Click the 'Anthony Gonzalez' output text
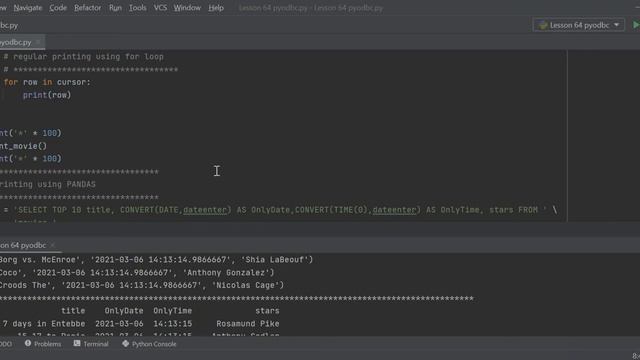Image resolution: width=640 pixels, height=360 pixels. pyautogui.click(x=226, y=273)
